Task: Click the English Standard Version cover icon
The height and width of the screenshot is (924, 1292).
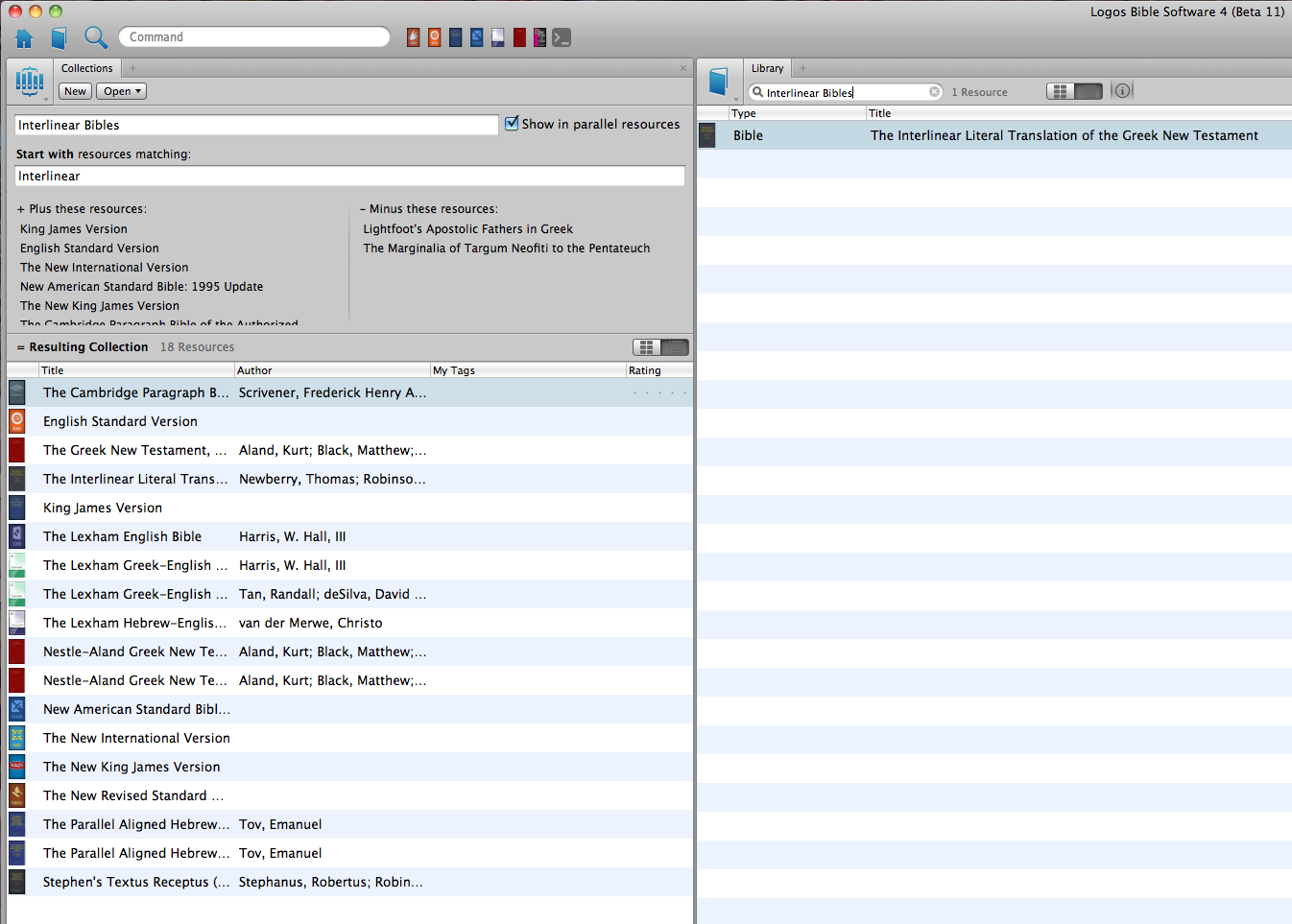Action: pyautogui.click(x=17, y=421)
